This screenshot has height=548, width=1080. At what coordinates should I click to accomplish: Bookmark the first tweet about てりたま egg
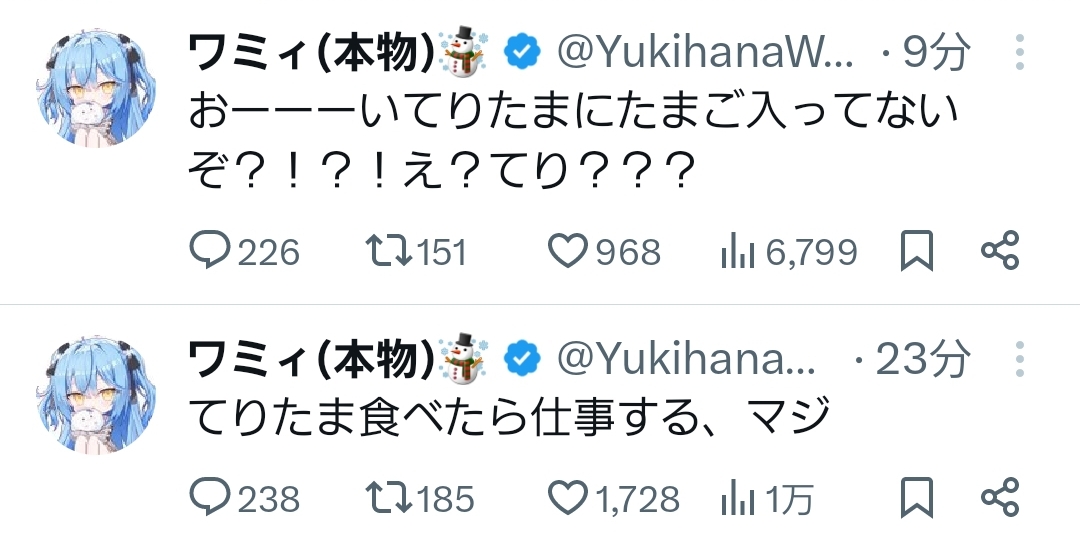916,250
